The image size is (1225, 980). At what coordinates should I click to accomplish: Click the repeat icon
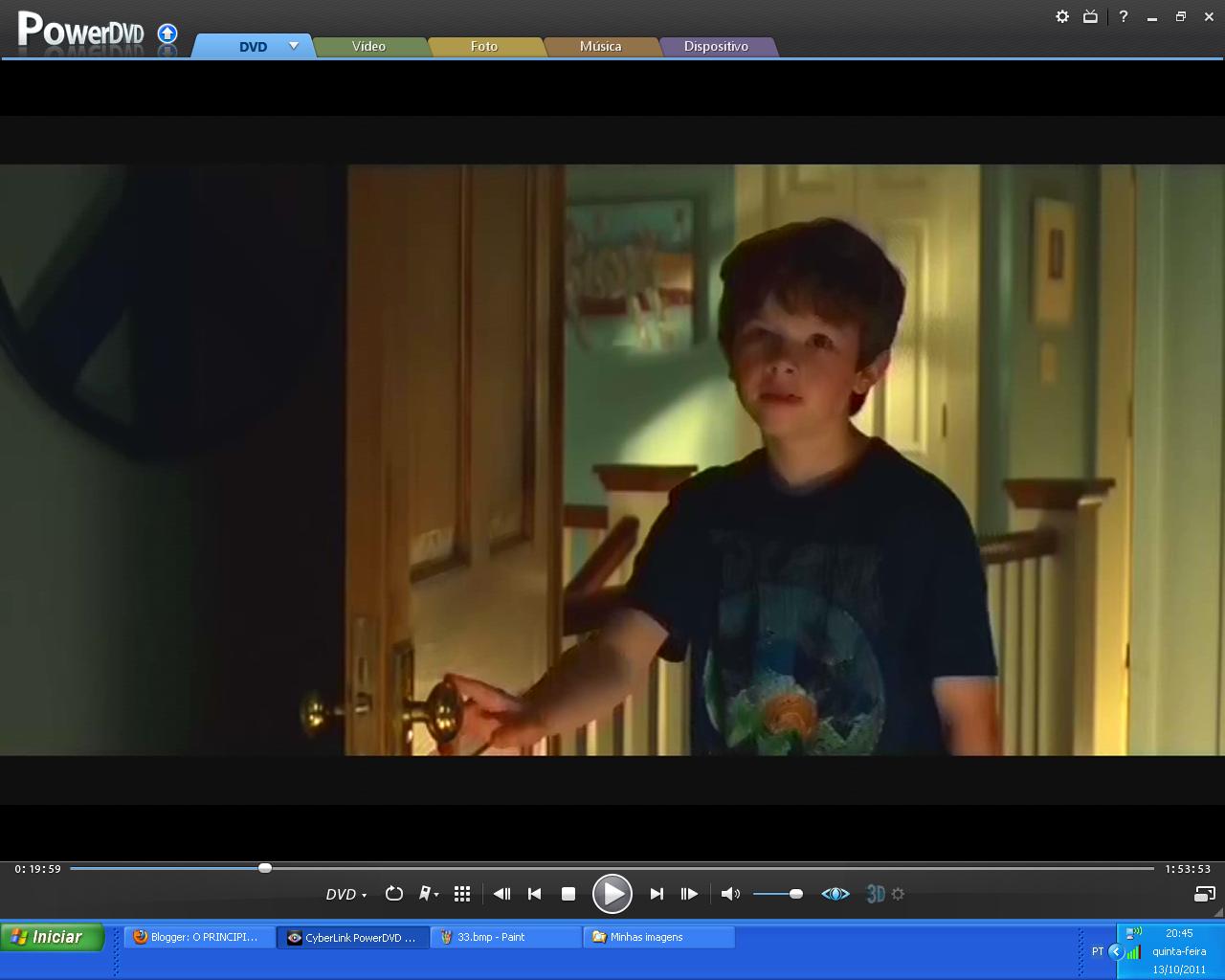pos(393,893)
